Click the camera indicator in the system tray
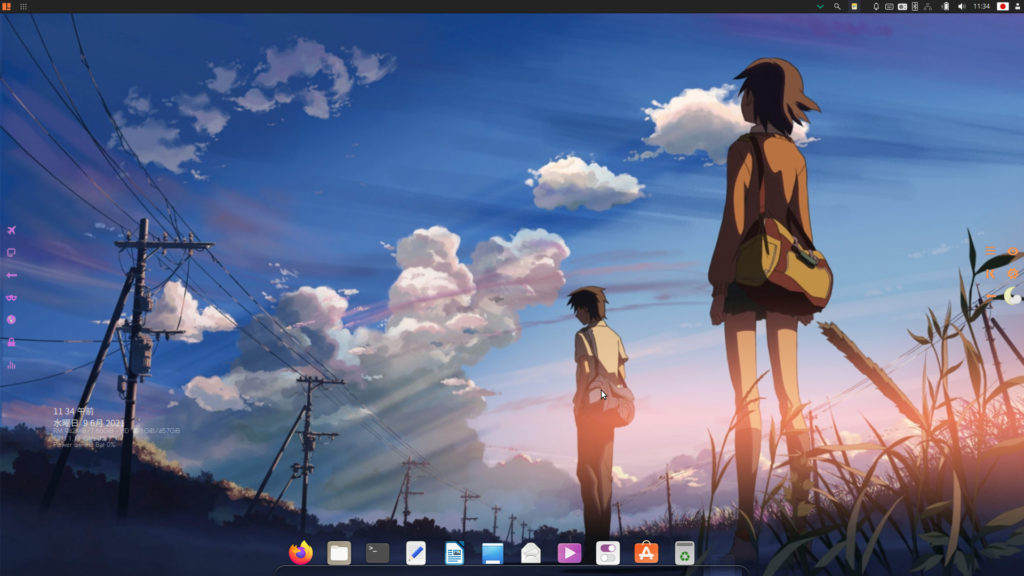Screen dimensions: 1024x576 click(x=902, y=8)
